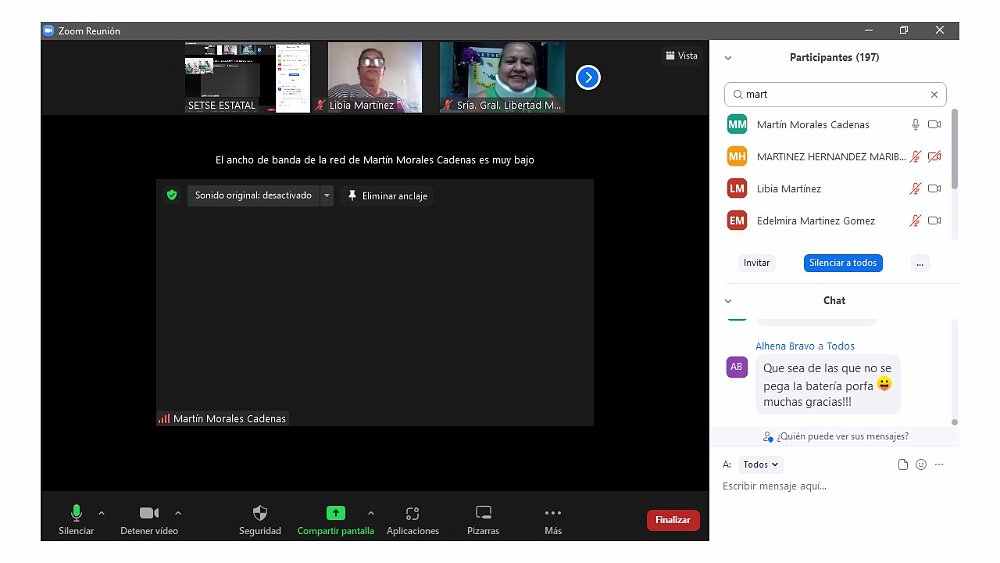Toggle Libia Martínez's muted microphone
This screenshot has width=1000, height=563.
pyautogui.click(x=914, y=189)
